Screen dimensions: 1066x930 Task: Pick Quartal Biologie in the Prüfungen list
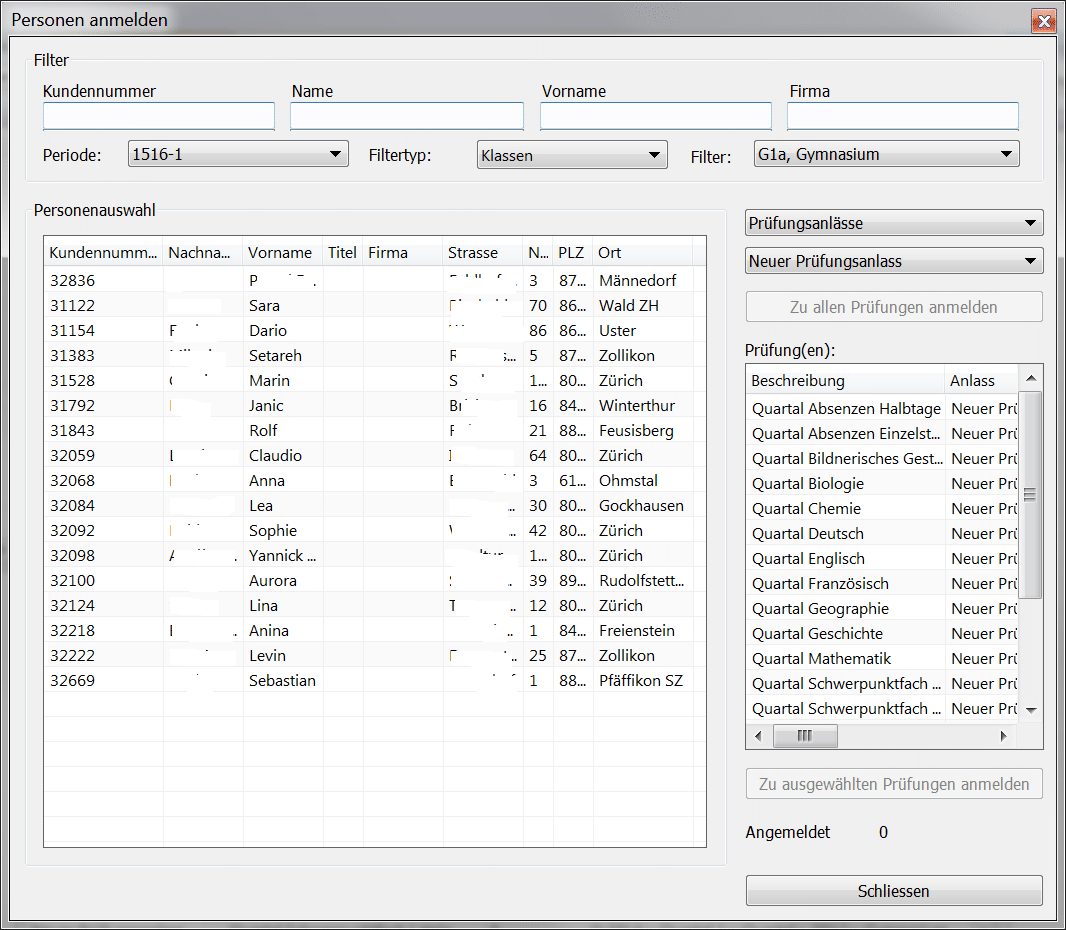click(808, 484)
